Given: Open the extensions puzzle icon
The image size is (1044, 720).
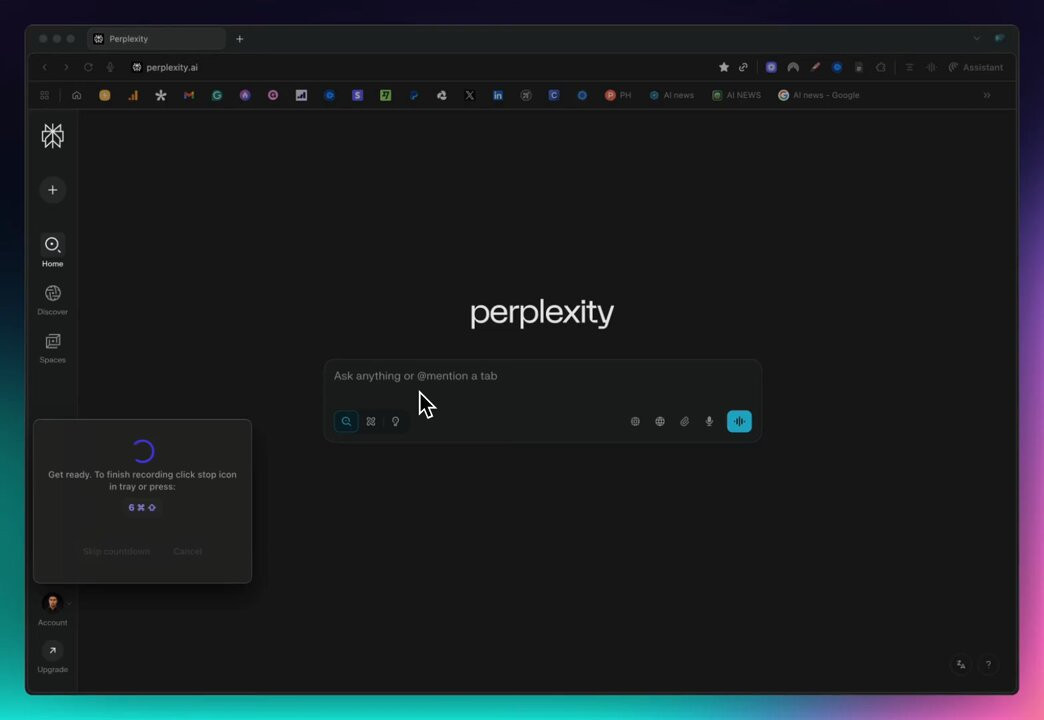Looking at the screenshot, I should pos(881,67).
